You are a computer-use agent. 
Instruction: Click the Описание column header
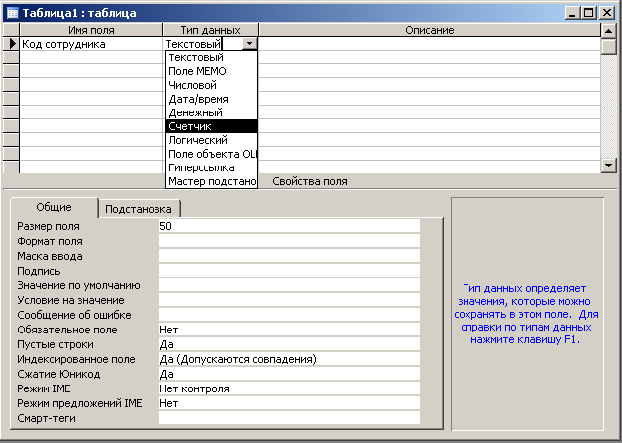(x=430, y=30)
